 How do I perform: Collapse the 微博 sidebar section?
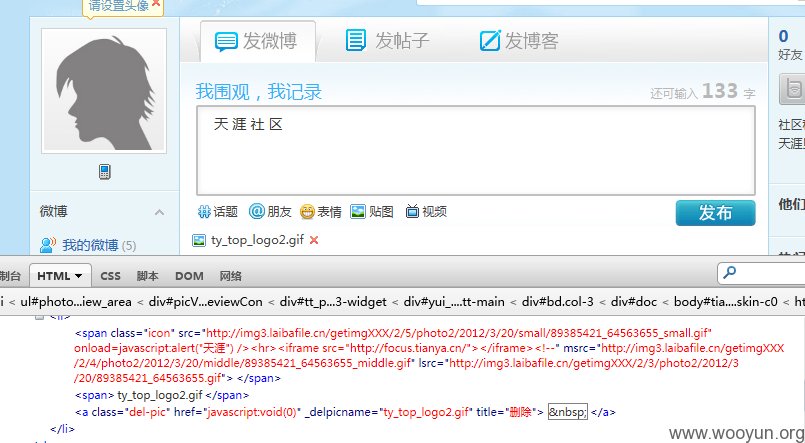pos(160,212)
